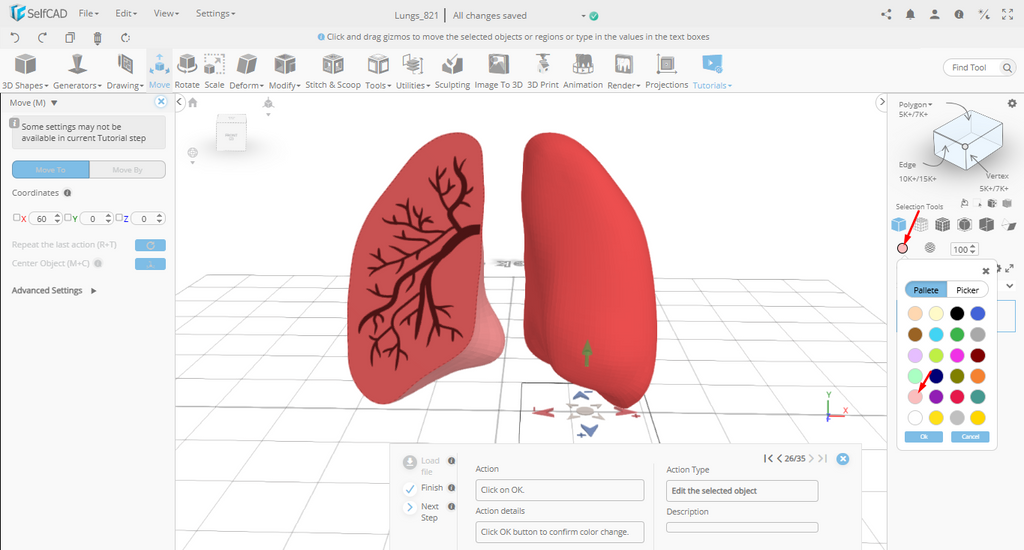Open the 3D Print tool
1024x550 pixels.
click(x=543, y=72)
